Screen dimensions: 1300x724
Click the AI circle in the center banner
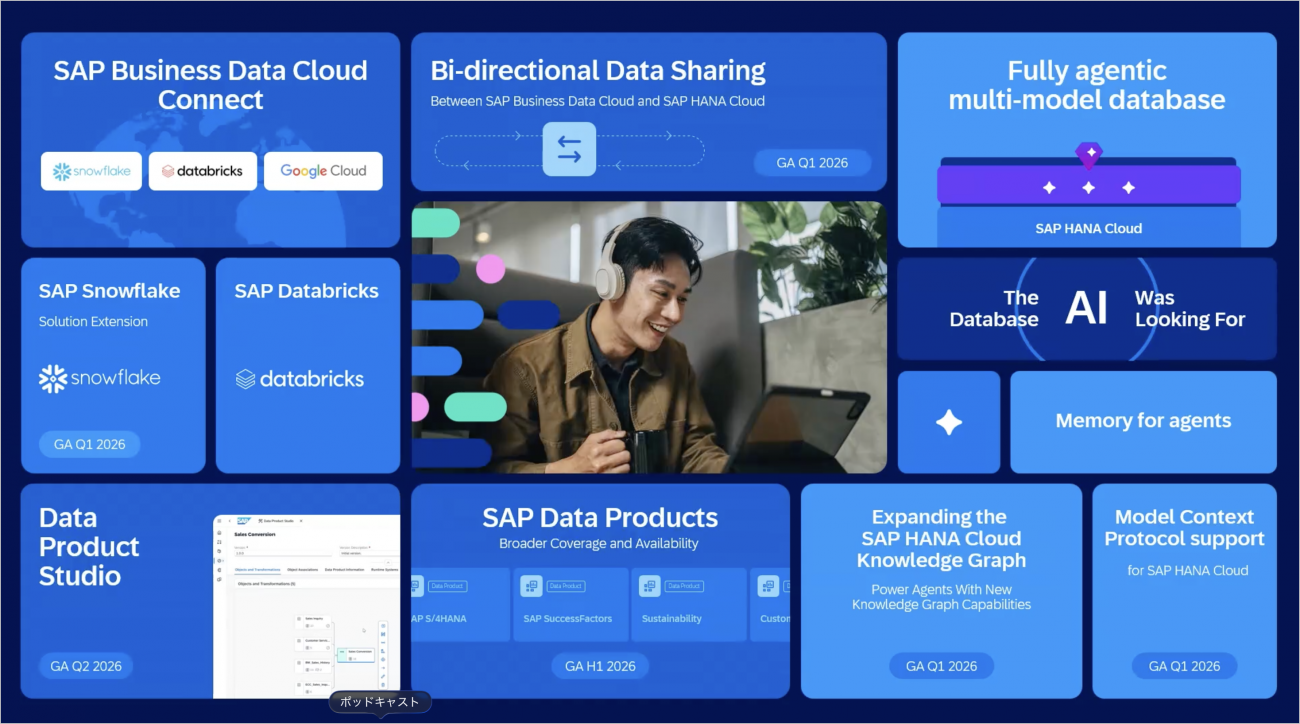click(x=1086, y=309)
